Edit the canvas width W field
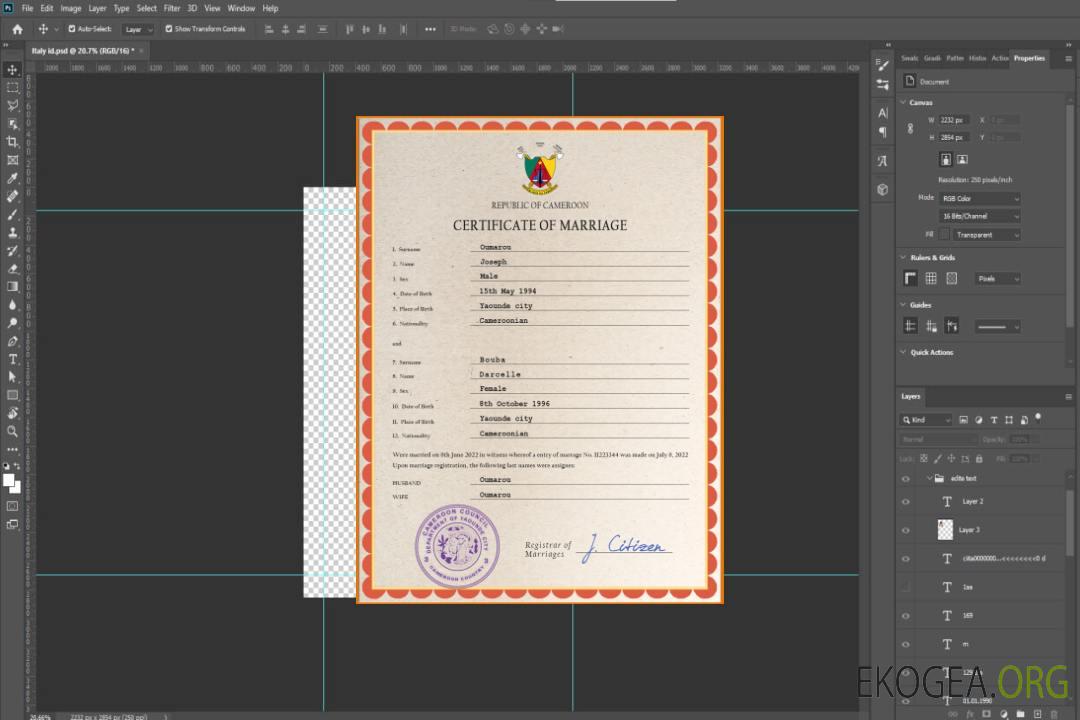1080x720 pixels. tap(953, 120)
